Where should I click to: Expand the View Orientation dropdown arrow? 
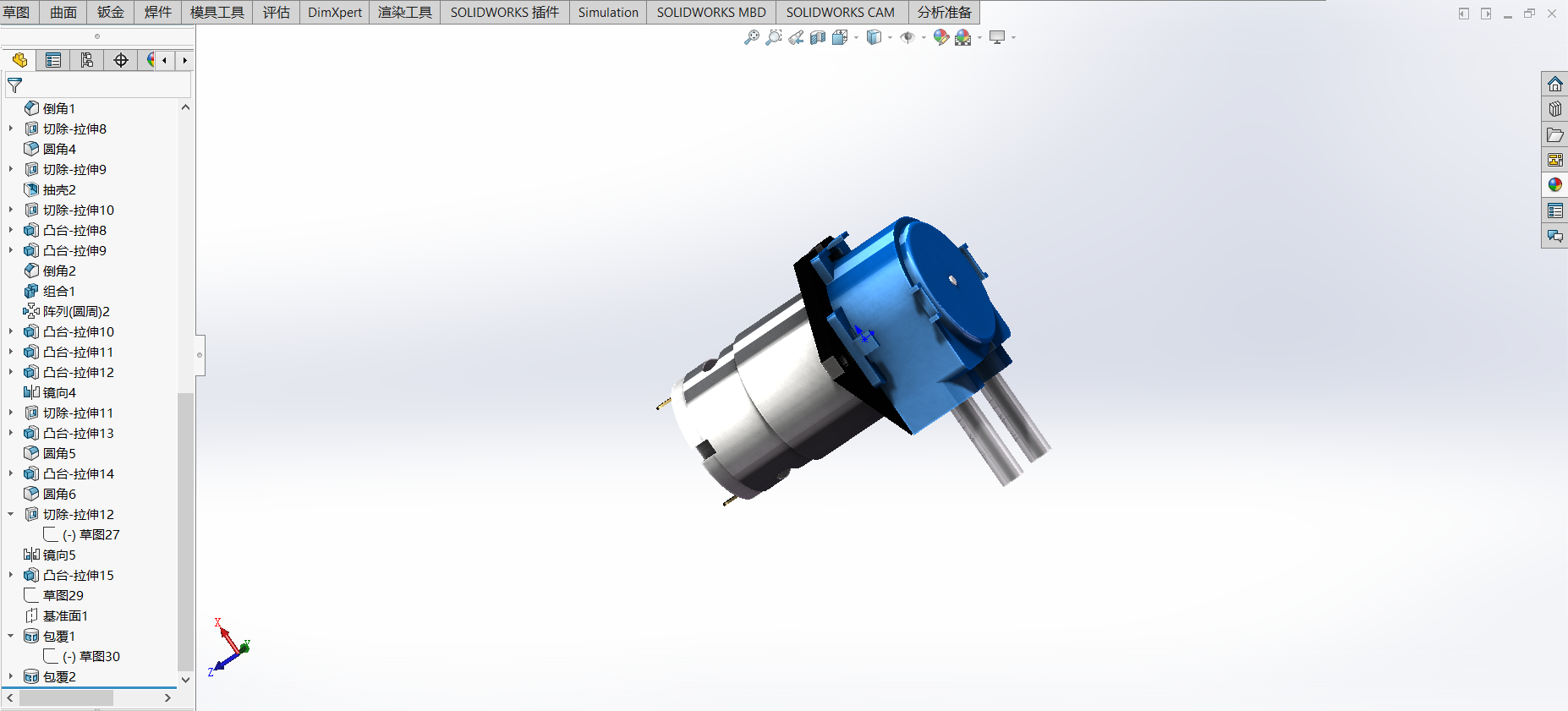[x=857, y=37]
